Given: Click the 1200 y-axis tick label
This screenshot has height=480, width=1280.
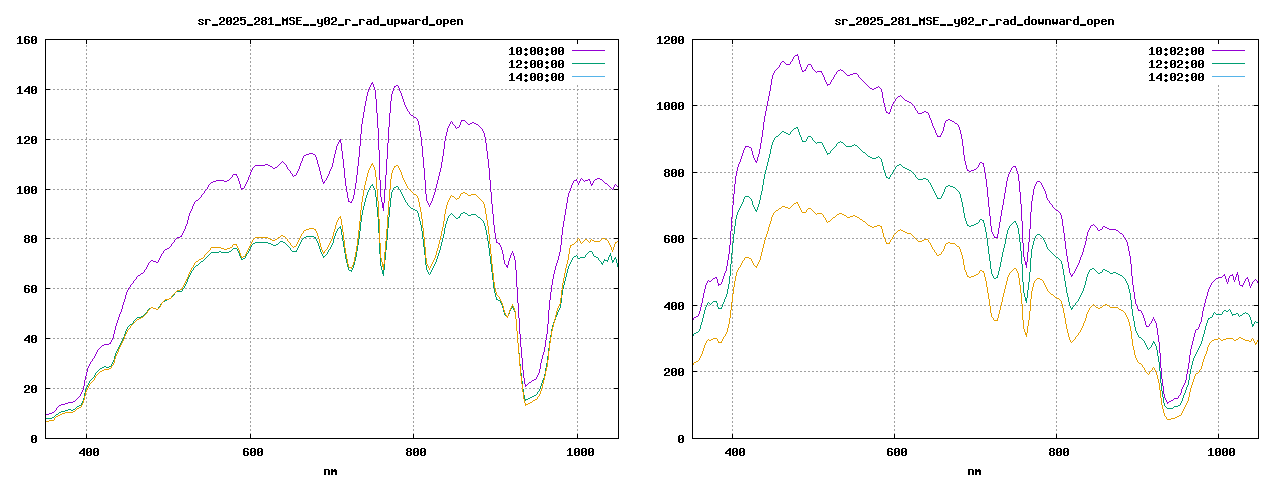Looking at the screenshot, I should pos(670,40).
